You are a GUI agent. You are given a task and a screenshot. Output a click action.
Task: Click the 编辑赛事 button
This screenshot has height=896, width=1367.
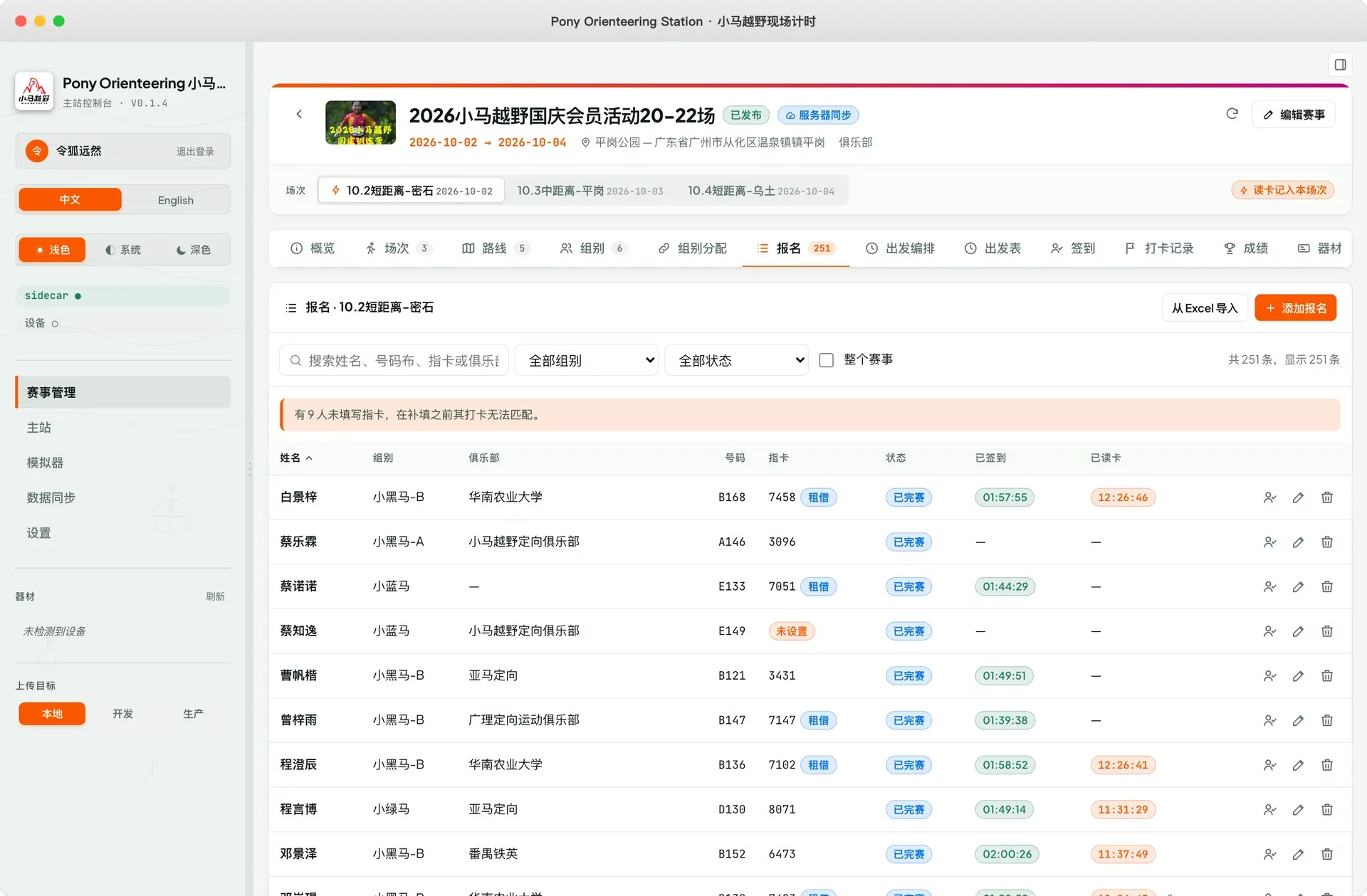pyautogui.click(x=1294, y=115)
